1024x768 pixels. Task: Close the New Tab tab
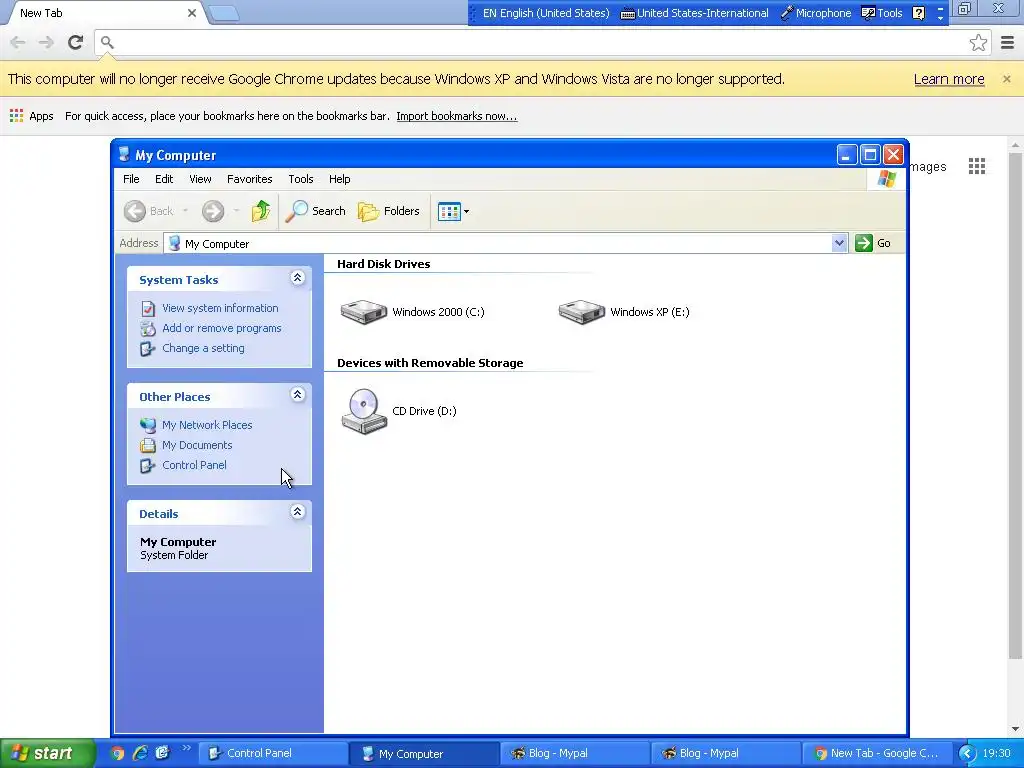click(x=192, y=13)
